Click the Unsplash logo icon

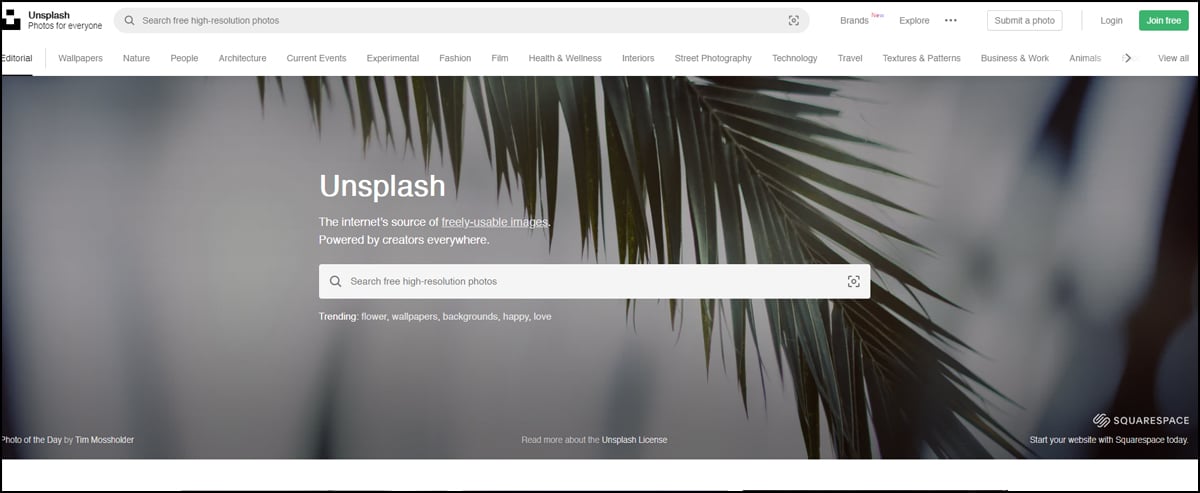pyautogui.click(x=11, y=20)
